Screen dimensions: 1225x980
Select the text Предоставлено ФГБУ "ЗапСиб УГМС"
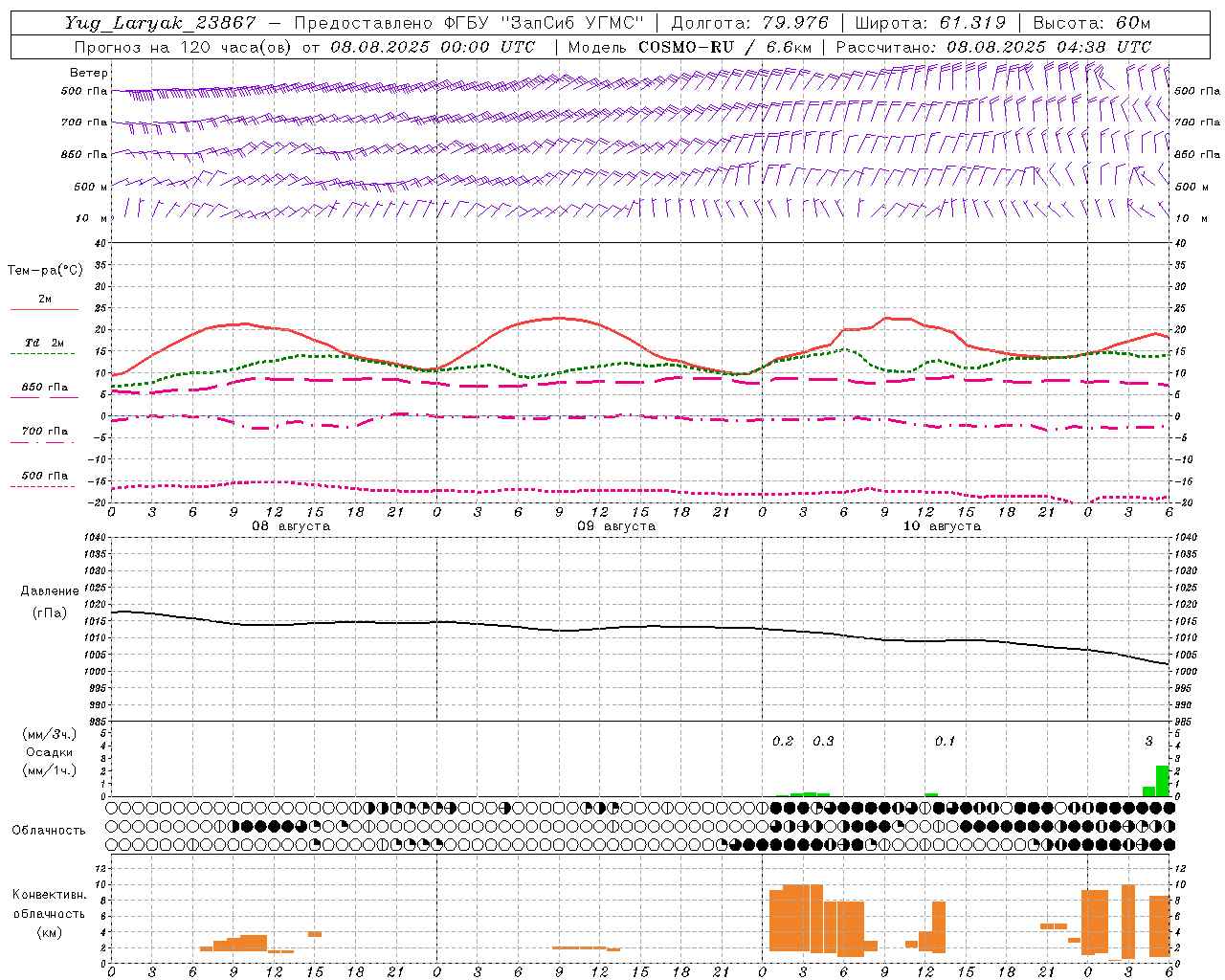click(x=470, y=23)
